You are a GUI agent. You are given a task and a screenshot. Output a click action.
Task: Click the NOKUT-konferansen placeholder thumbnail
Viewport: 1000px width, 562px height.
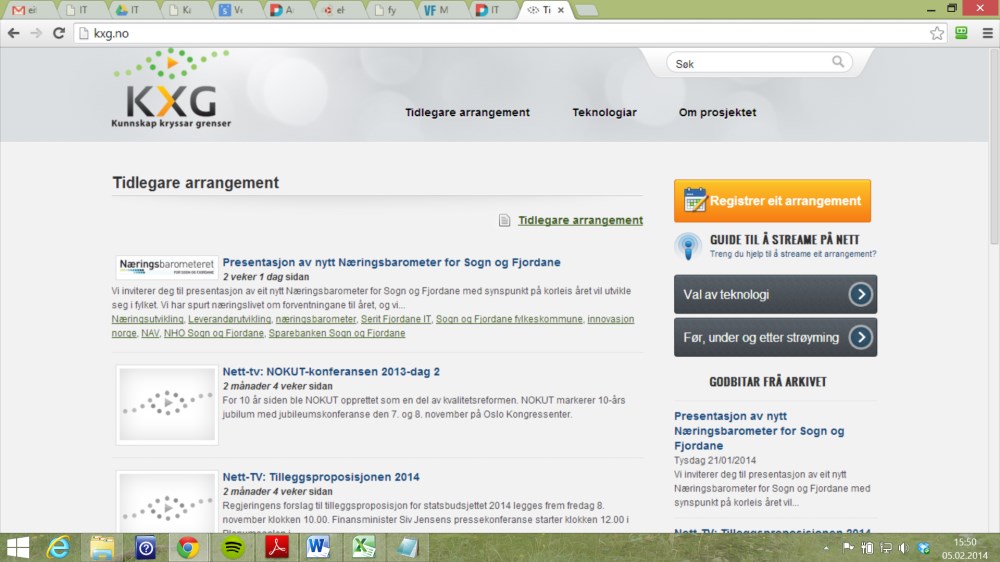[167, 404]
